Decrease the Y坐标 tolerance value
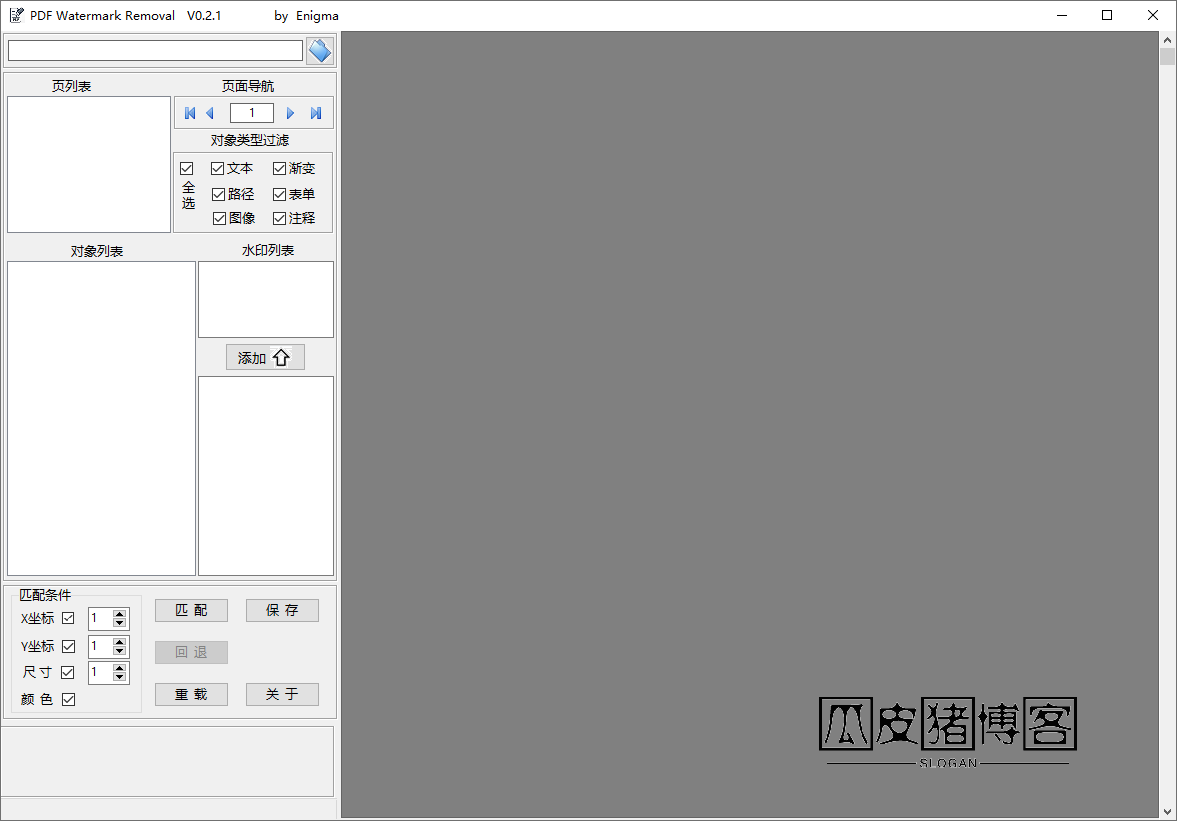The height and width of the screenshot is (821, 1177). pyautogui.click(x=120, y=652)
